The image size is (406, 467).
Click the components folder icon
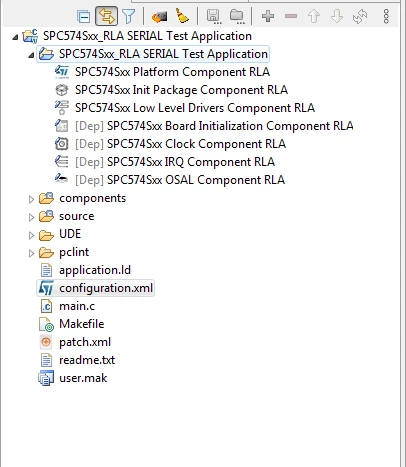coord(46,198)
